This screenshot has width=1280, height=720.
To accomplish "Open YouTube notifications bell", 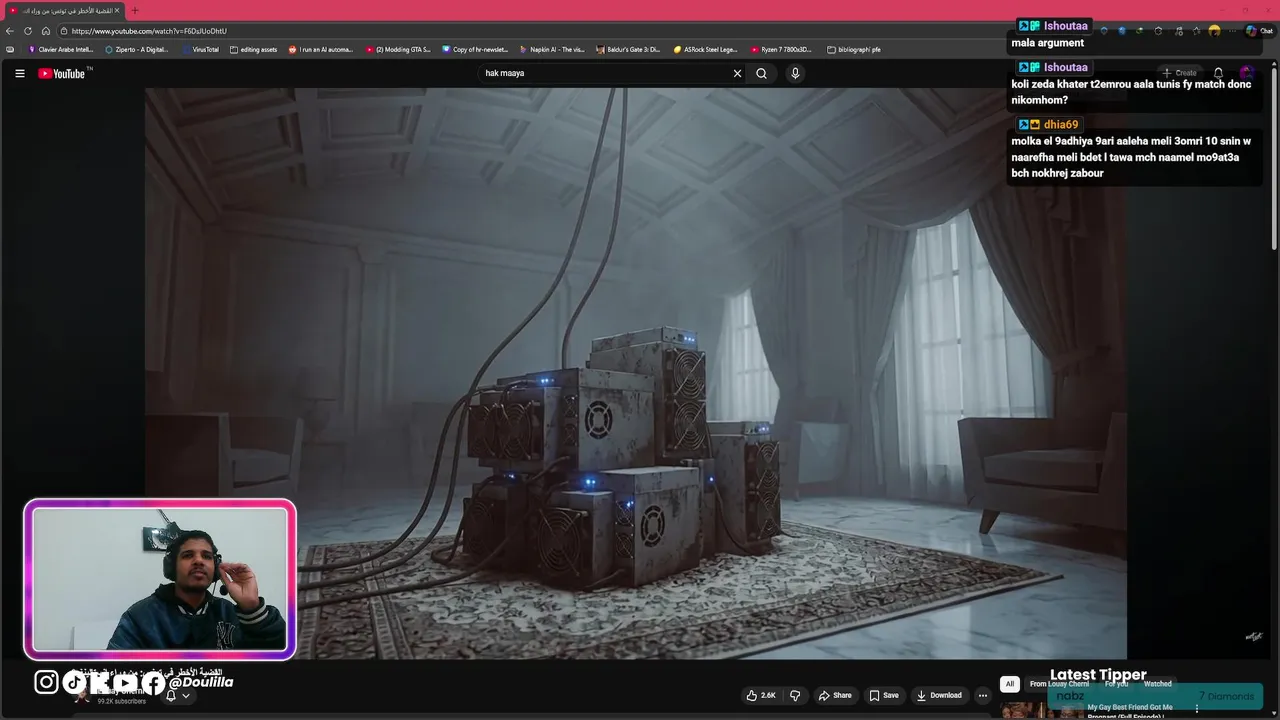I will pos(1218,73).
